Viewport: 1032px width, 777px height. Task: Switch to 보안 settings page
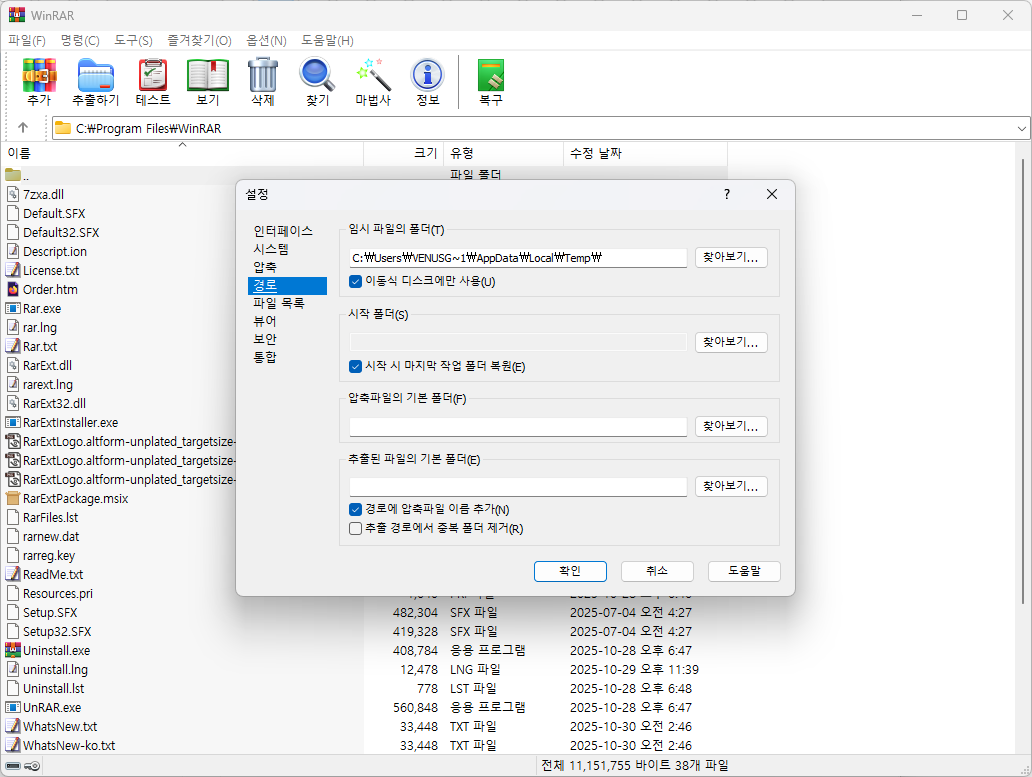265,339
